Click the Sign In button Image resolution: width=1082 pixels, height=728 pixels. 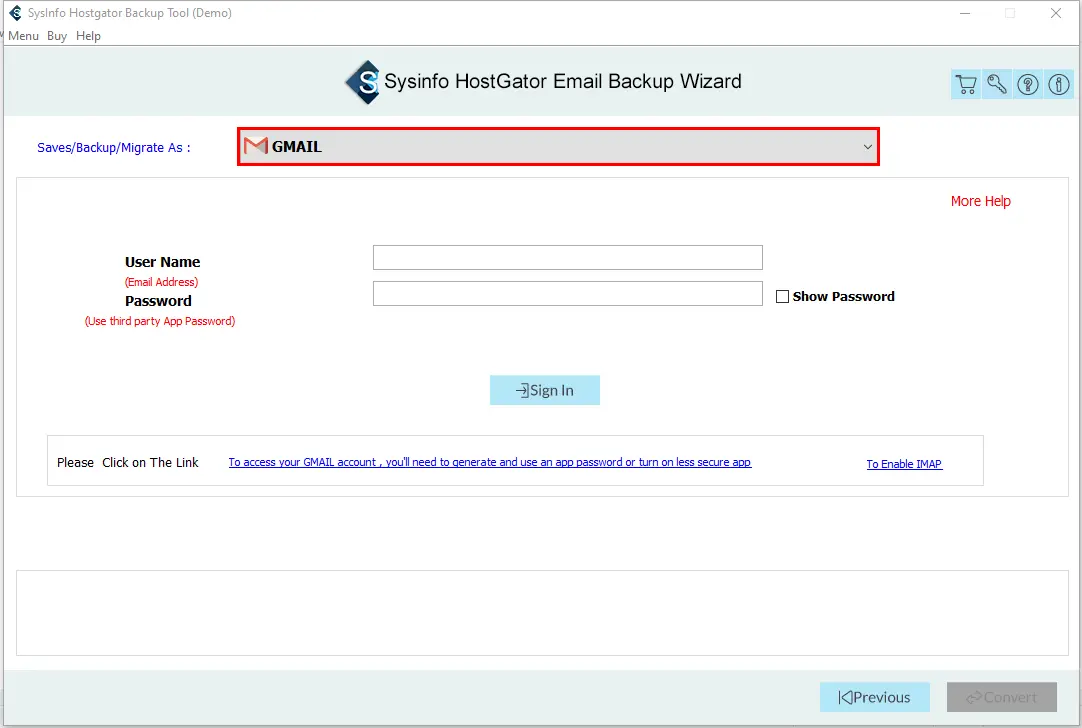click(544, 391)
